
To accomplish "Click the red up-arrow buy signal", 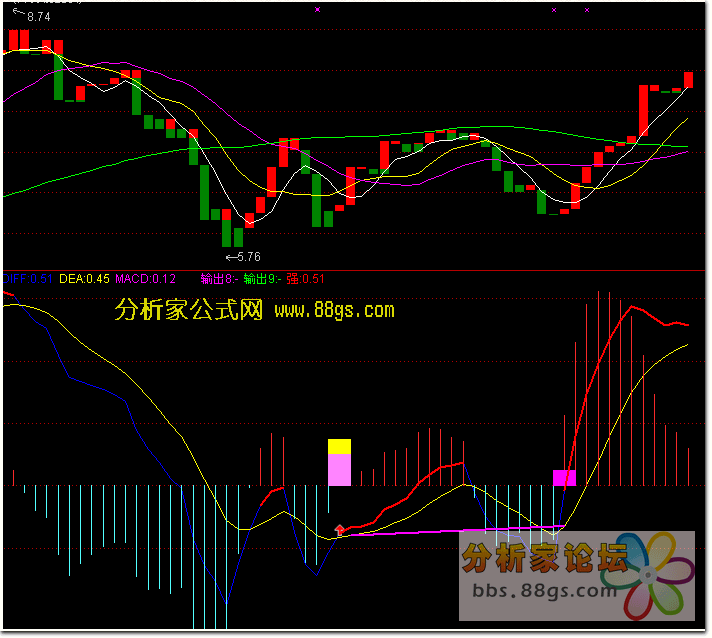I will click(x=341, y=530).
